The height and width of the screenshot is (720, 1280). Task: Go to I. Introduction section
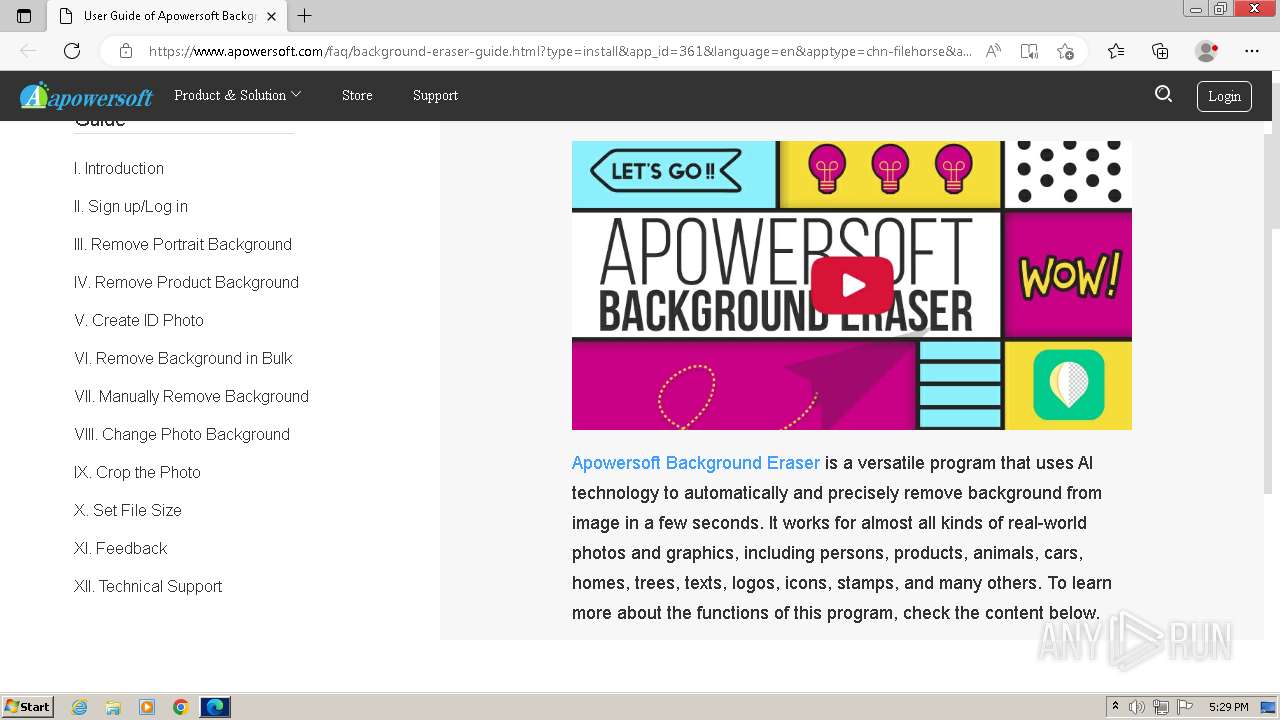click(119, 168)
